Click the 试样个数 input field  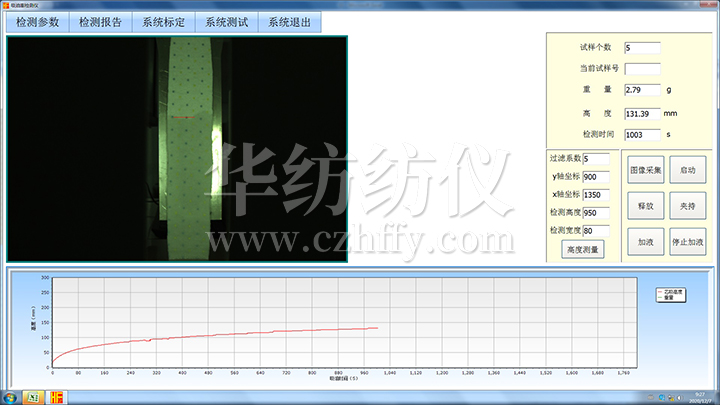[642, 47]
